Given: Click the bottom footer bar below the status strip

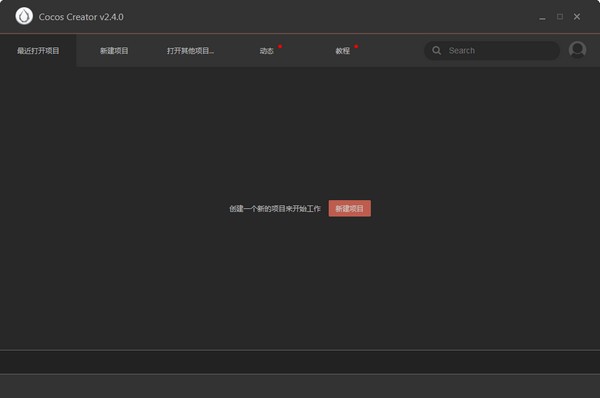Looking at the screenshot, I should [300, 386].
